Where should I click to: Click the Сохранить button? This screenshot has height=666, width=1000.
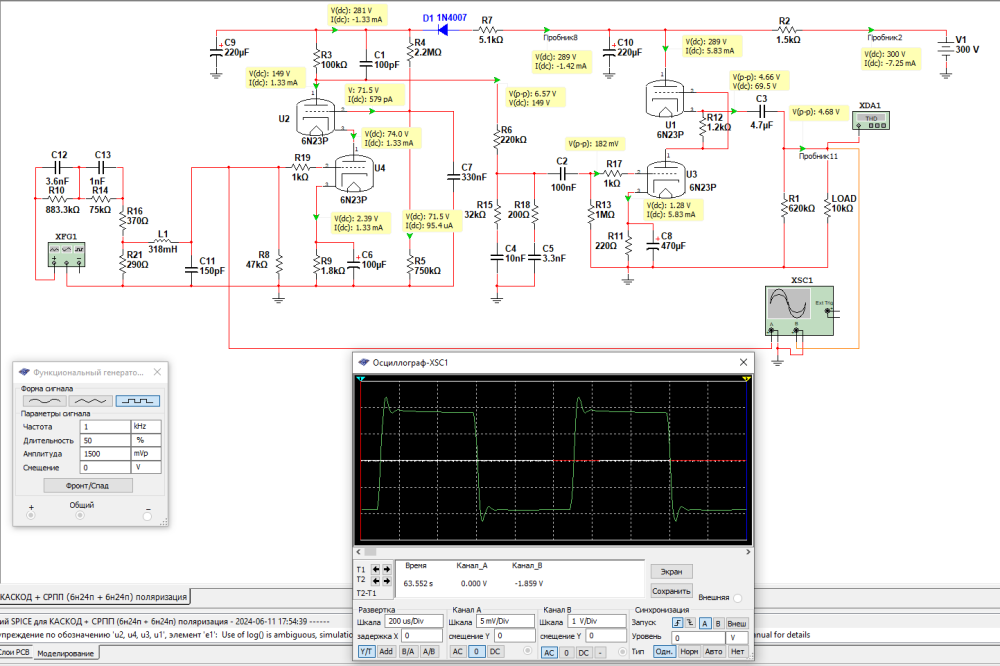[672, 591]
